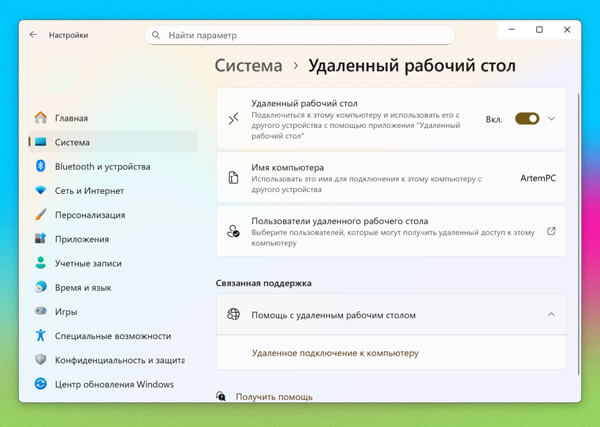Click the Вкл. toggle status label
Viewport: 600px width, 427px height.
494,119
